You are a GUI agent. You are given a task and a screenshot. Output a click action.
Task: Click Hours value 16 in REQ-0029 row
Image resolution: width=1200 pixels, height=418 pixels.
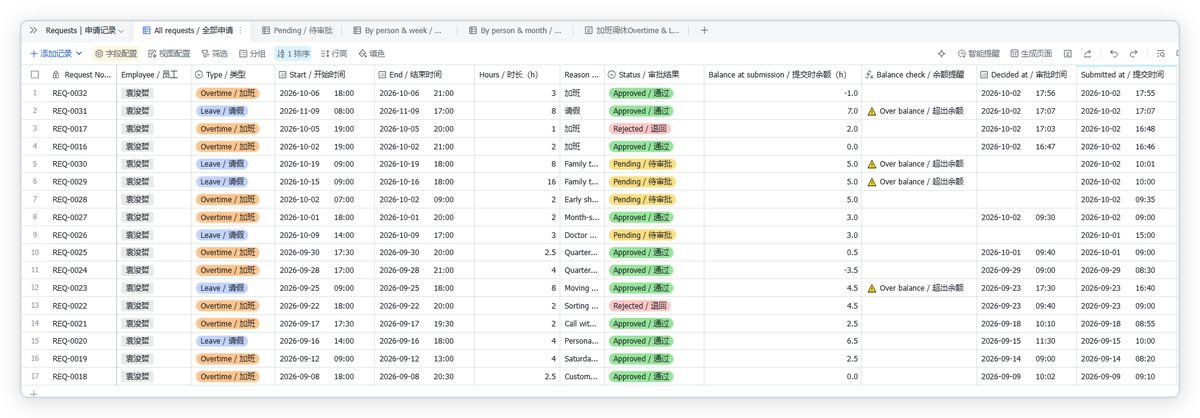[516, 182]
